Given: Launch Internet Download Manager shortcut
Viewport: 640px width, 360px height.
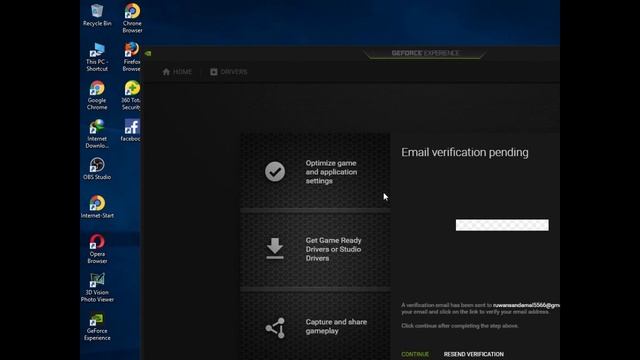Looking at the screenshot, I should click(97, 134).
